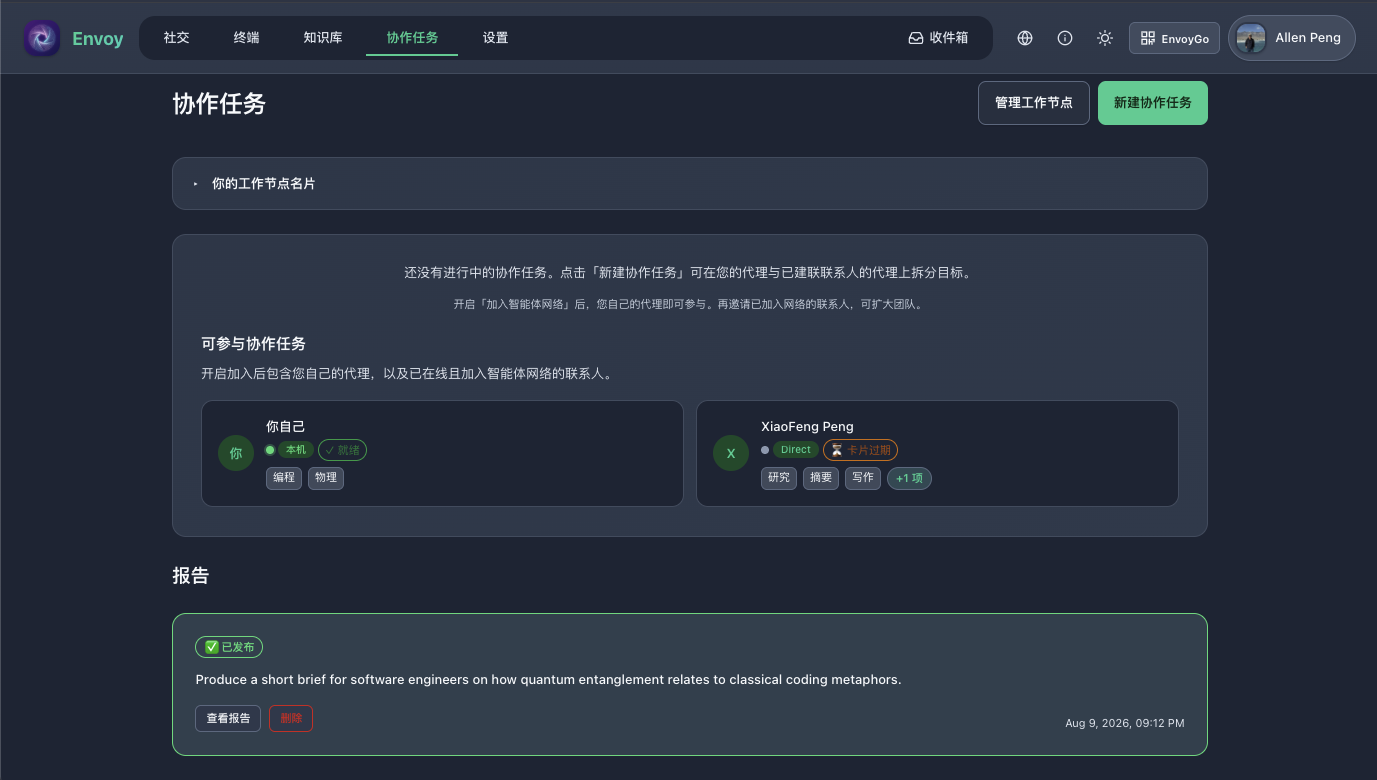Open the 收件箱 inbox
The image size is (1377, 780).
(938, 38)
